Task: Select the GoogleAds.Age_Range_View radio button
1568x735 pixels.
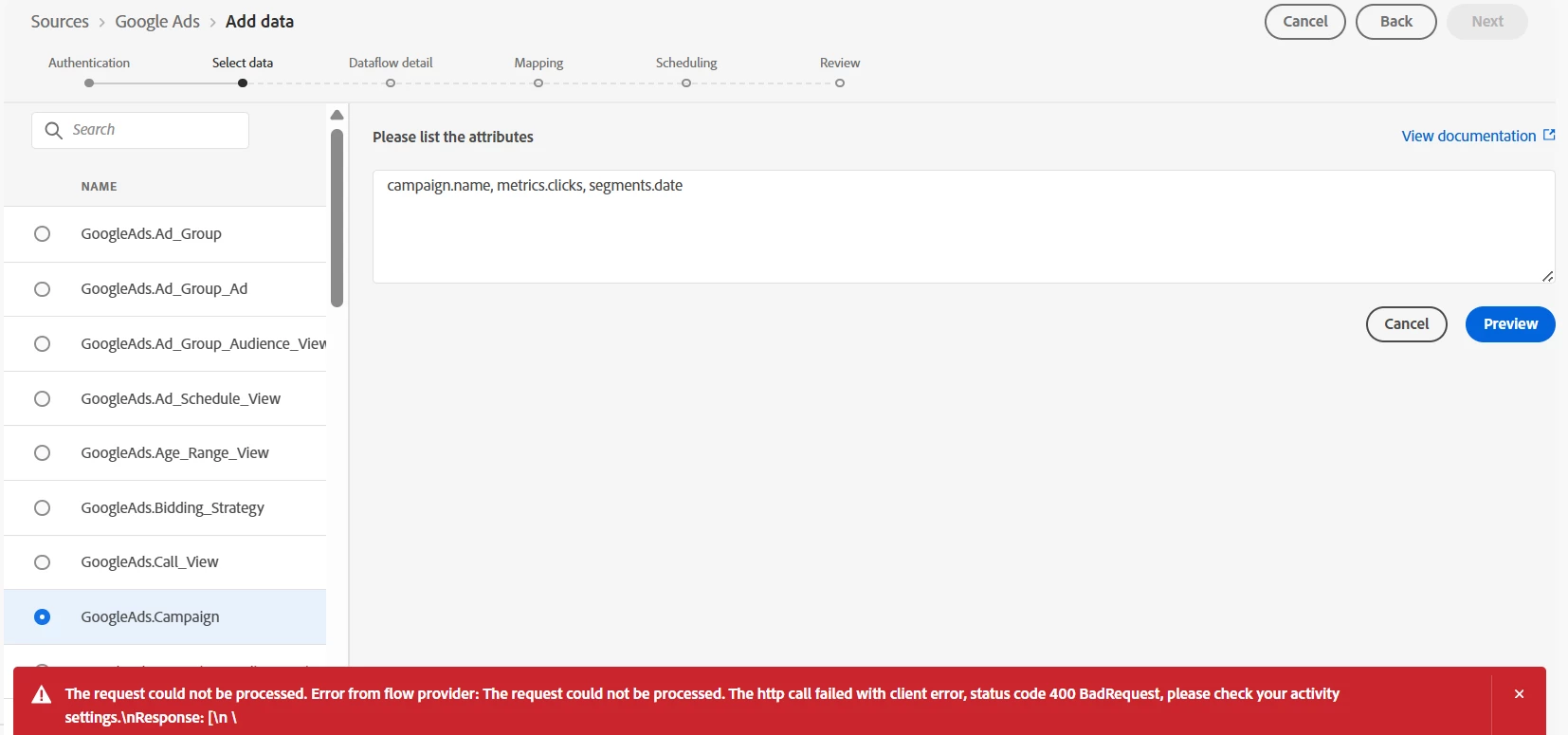Action: pyautogui.click(x=42, y=452)
